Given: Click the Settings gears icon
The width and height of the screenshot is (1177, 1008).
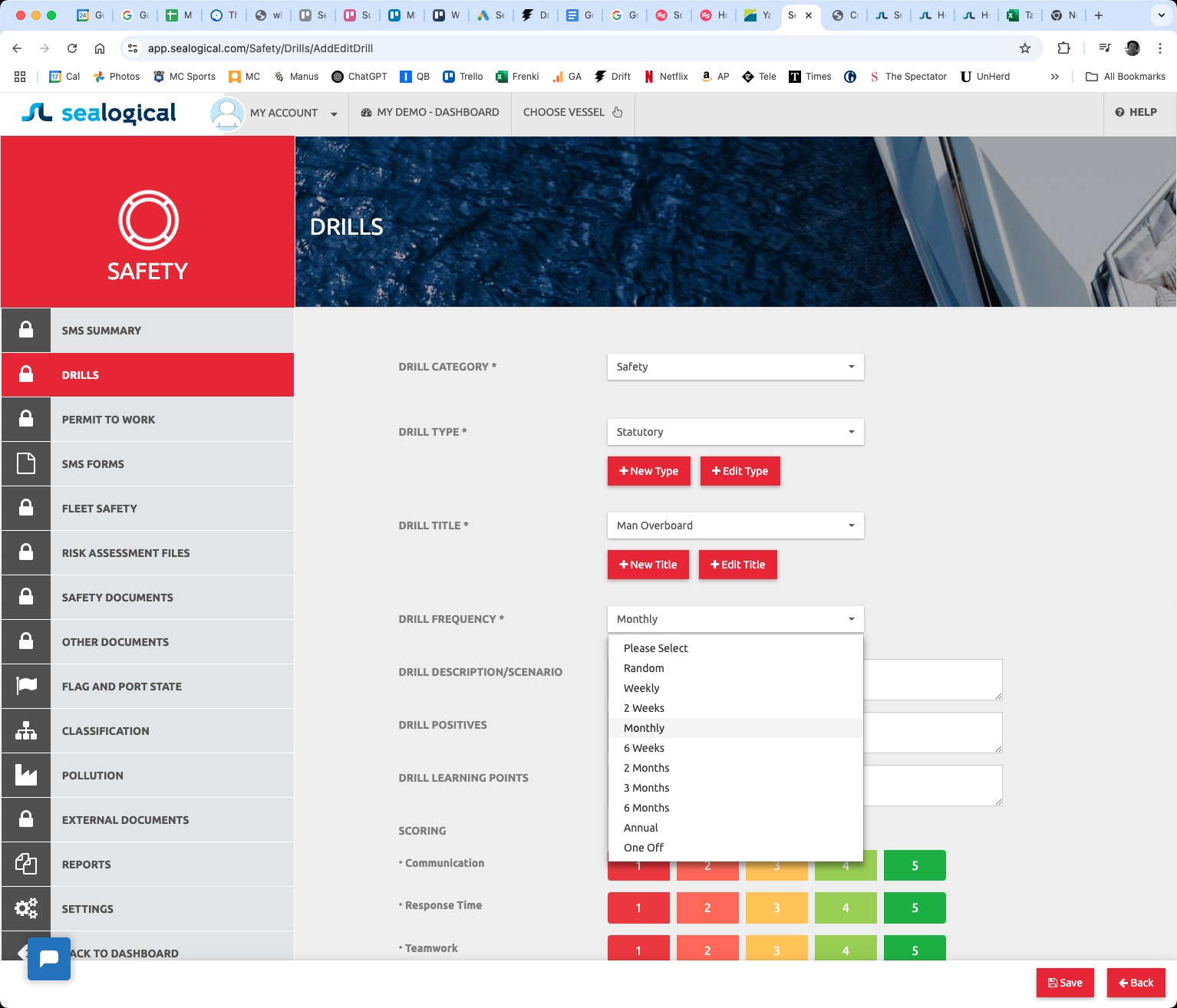Looking at the screenshot, I should pyautogui.click(x=26, y=908).
